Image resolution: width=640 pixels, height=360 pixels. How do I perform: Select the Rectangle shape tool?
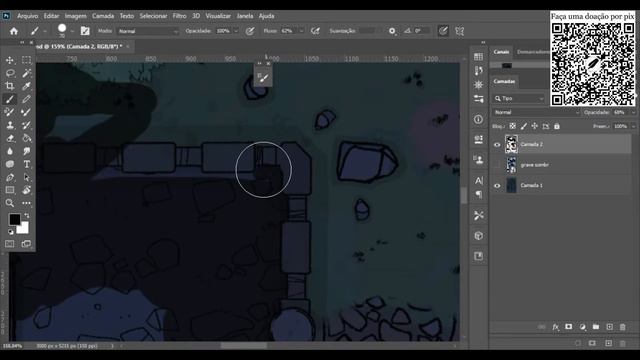(x=10, y=190)
